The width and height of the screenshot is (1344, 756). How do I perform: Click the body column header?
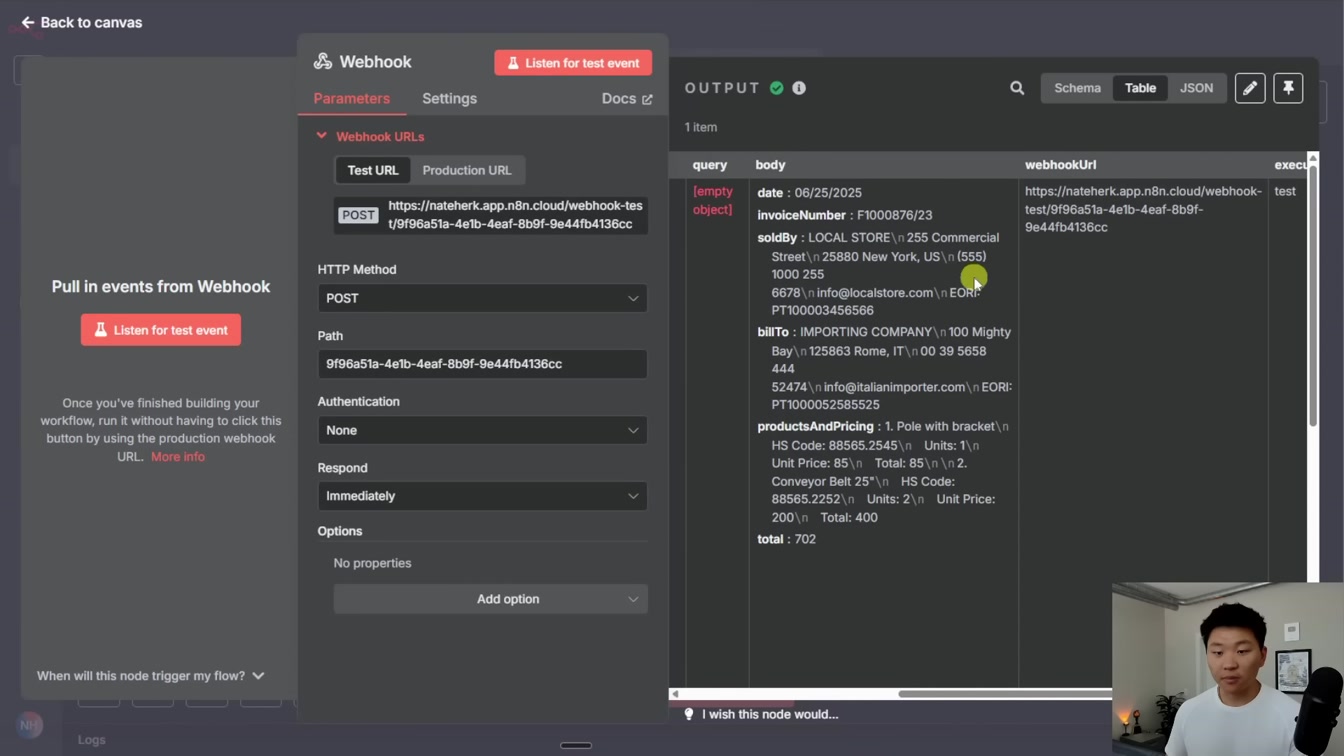771,165
